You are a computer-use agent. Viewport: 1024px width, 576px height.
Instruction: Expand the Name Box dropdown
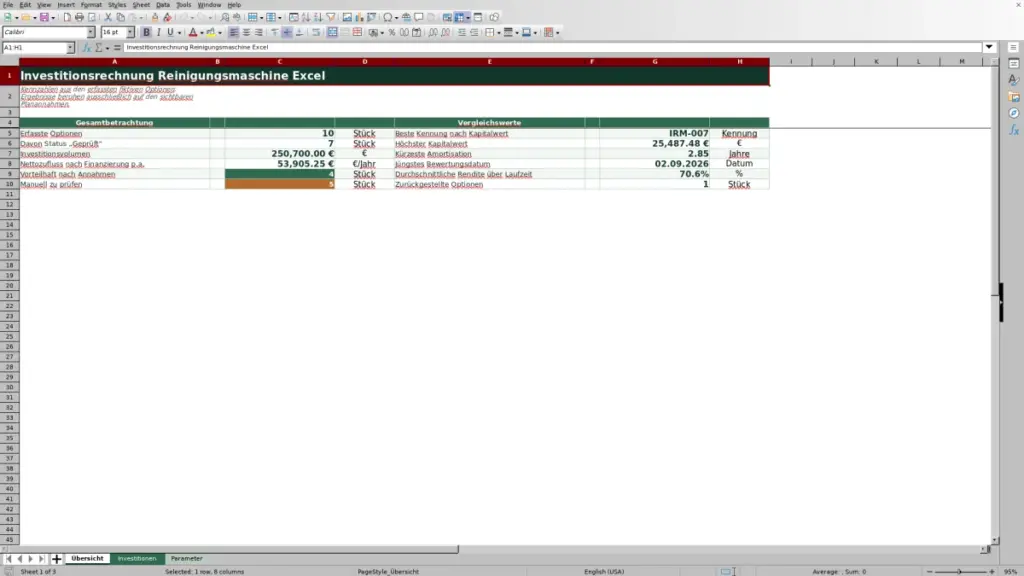[x=70, y=48]
